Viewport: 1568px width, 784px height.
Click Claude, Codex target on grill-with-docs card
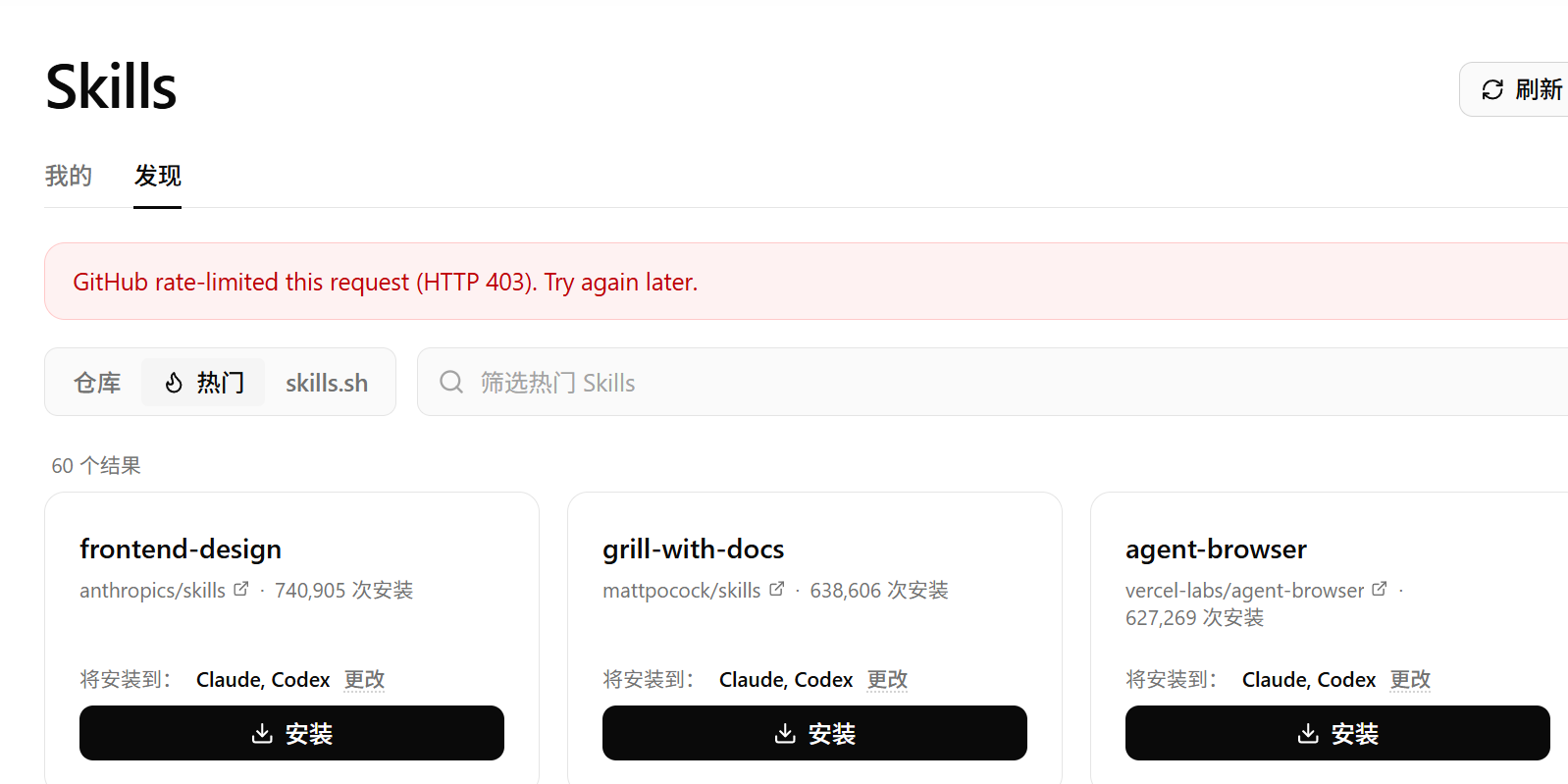(x=786, y=680)
